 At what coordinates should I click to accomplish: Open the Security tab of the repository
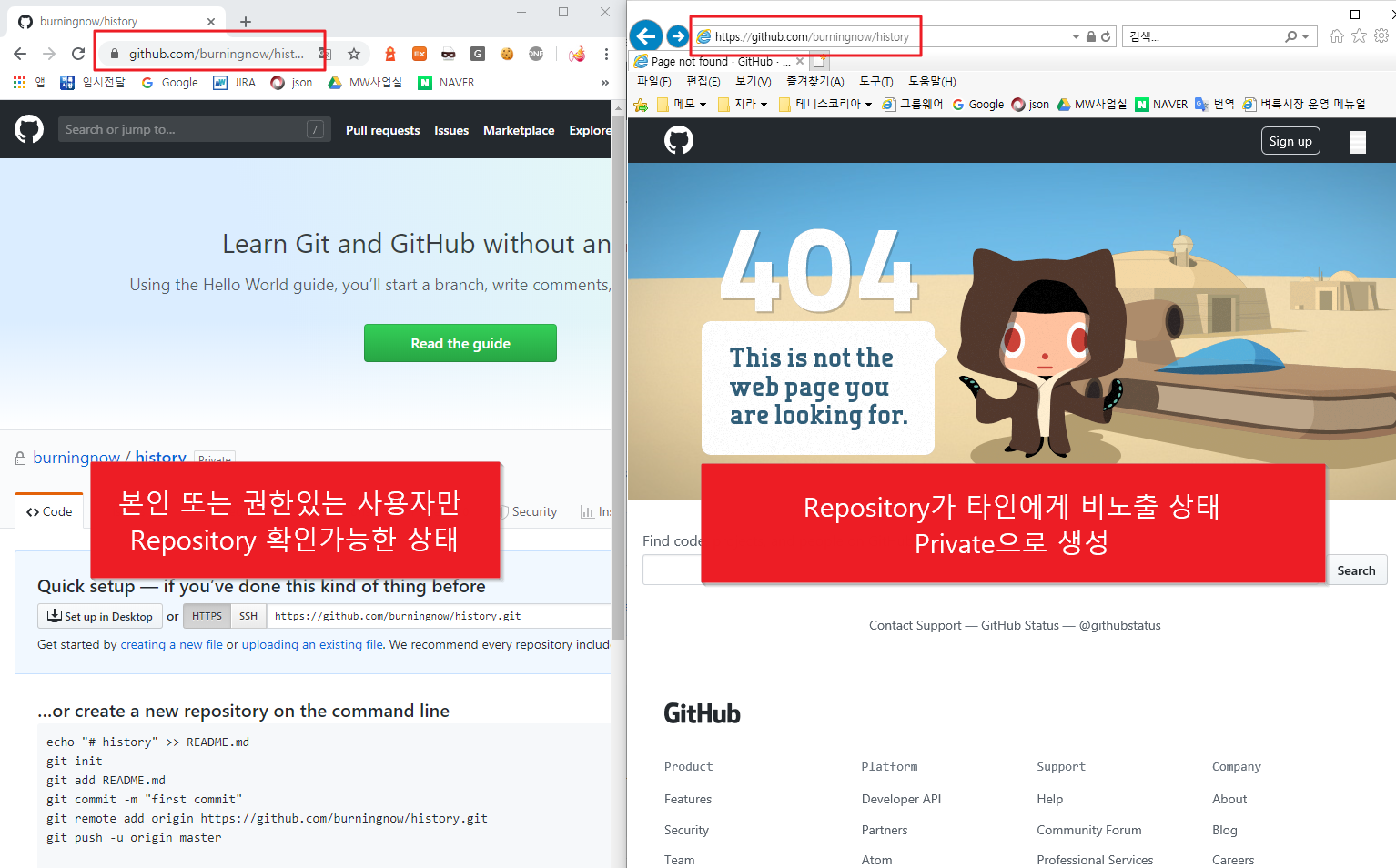529,511
